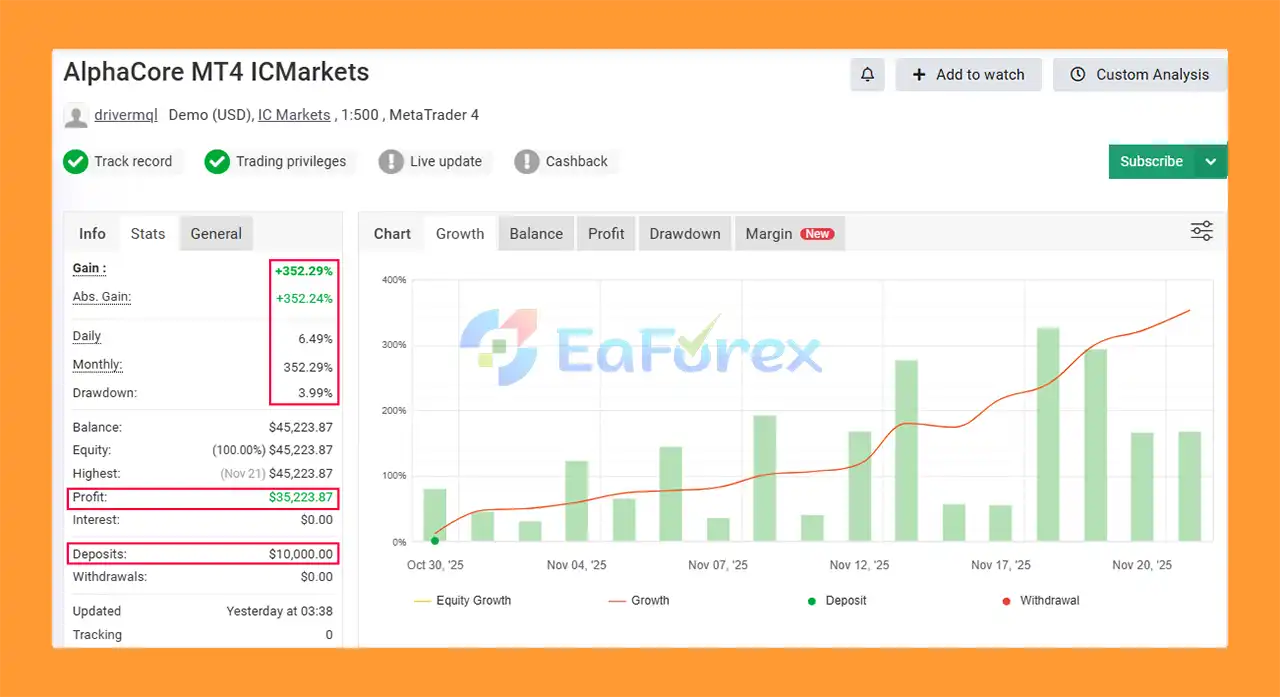This screenshot has width=1280, height=697.
Task: Open the Drawdown chart tab
Action: click(x=684, y=234)
